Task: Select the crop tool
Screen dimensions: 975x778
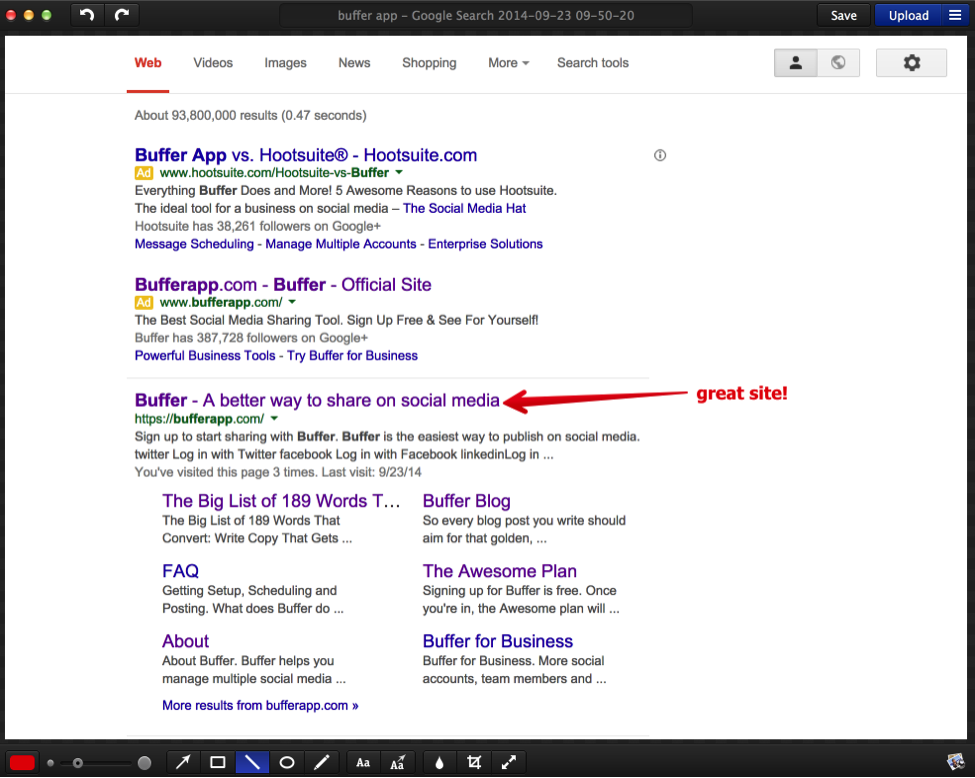Action: point(474,762)
